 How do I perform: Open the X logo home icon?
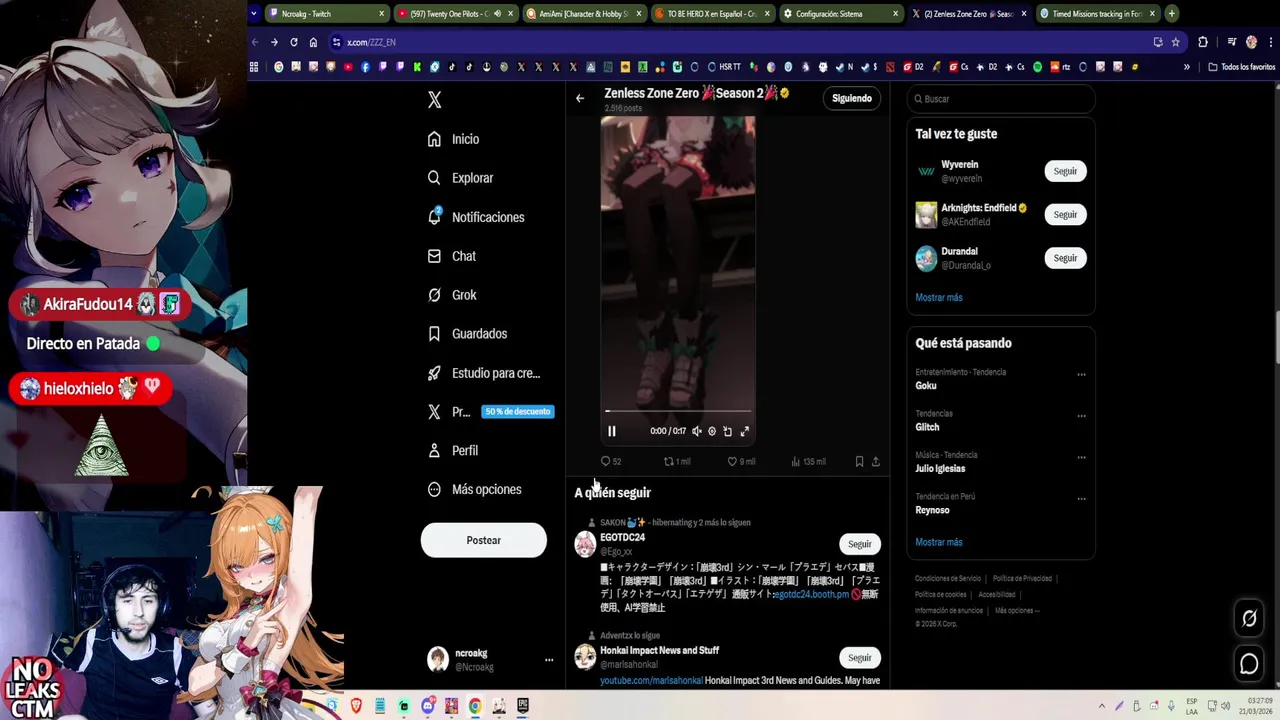click(x=434, y=100)
